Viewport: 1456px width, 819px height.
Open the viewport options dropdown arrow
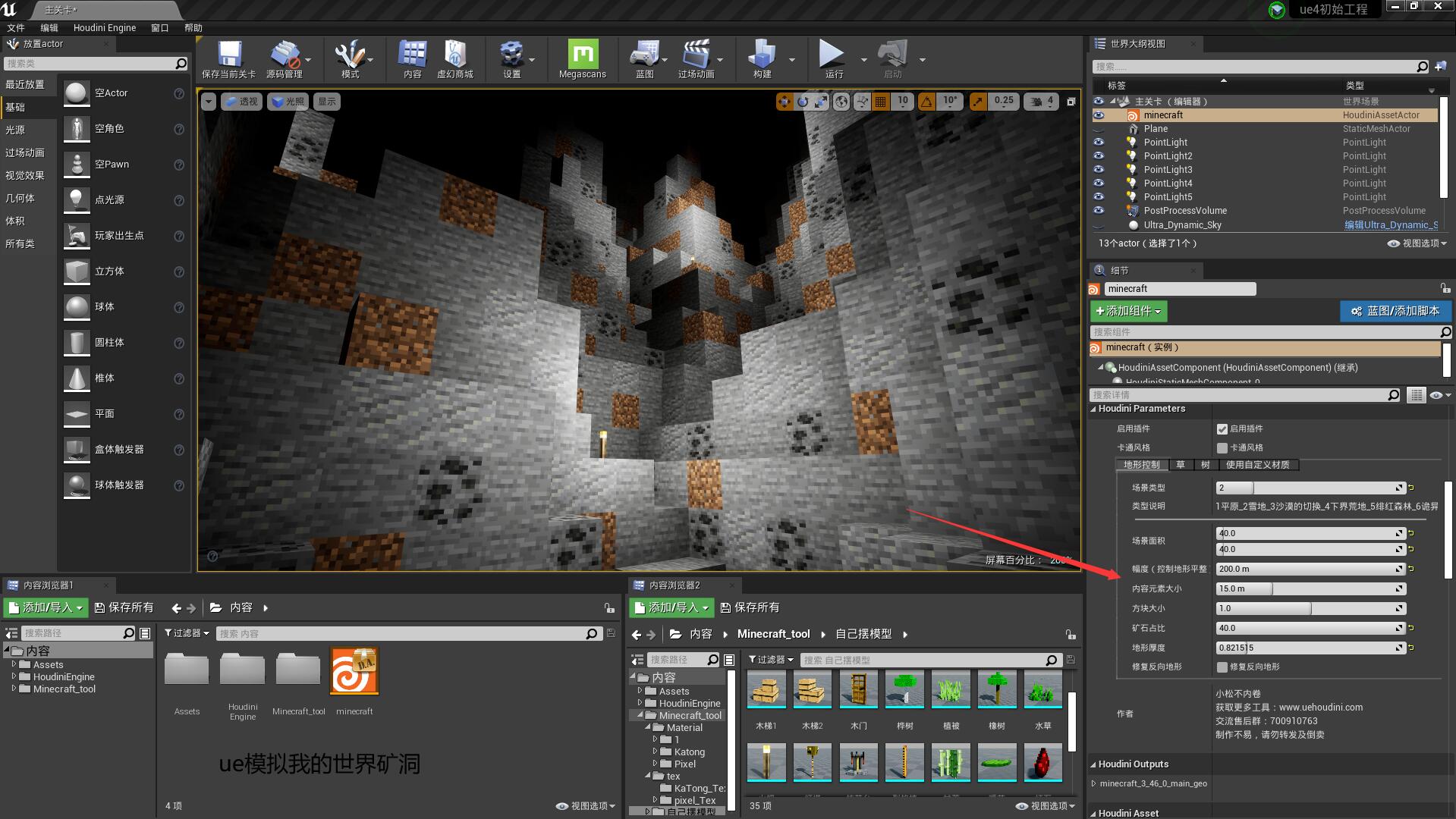point(208,101)
